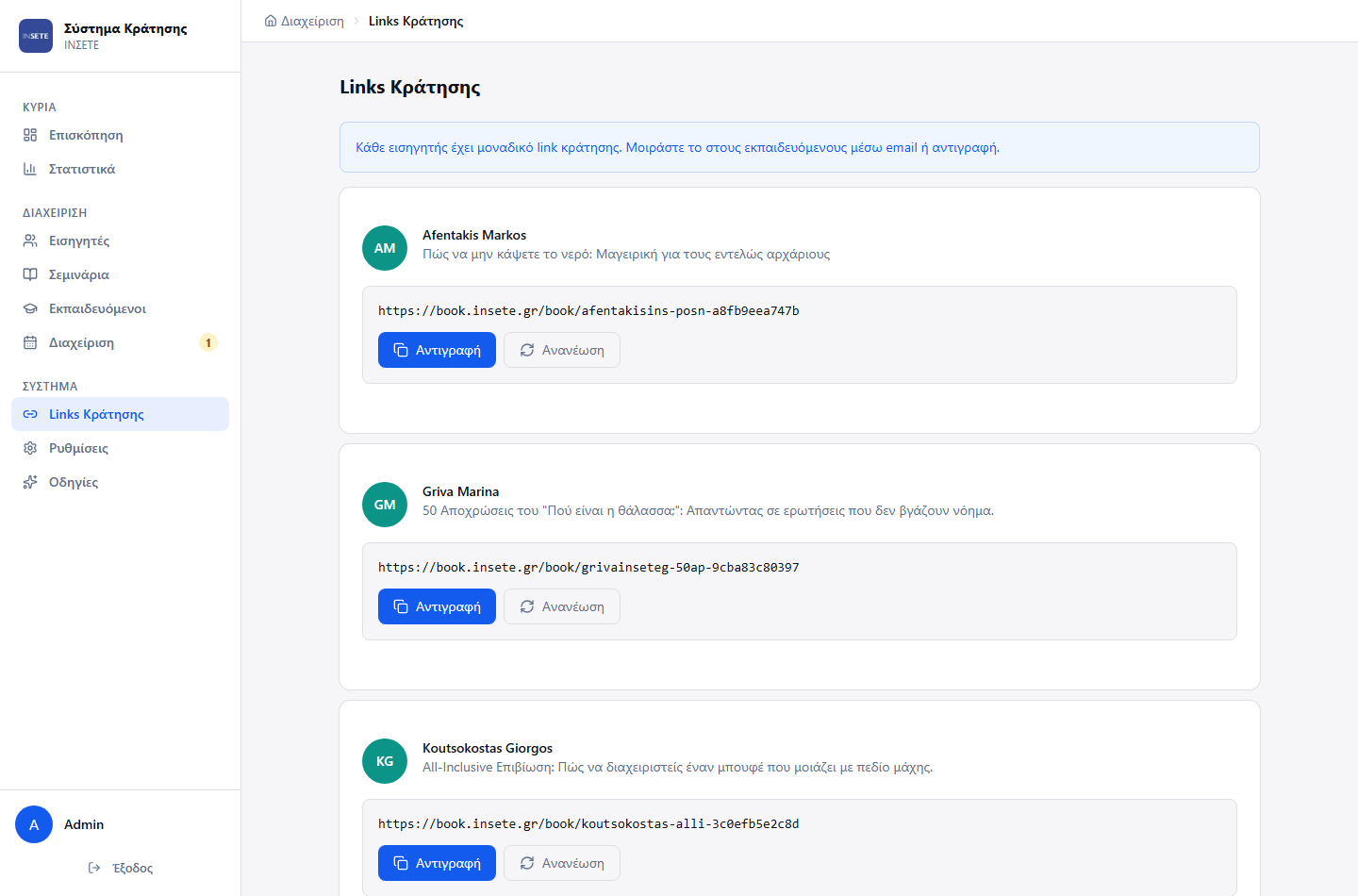
Task: Navigate to Σεμινάρια
Action: pos(120,274)
